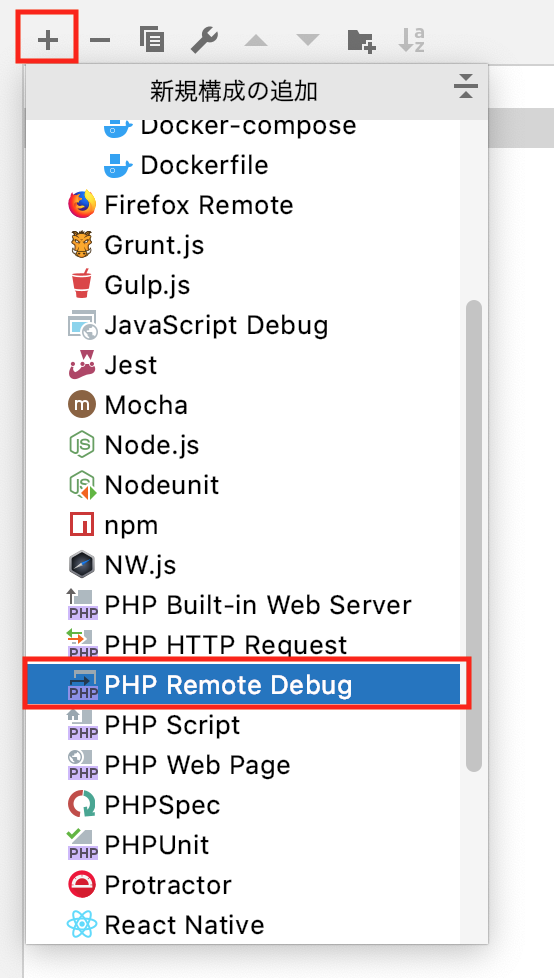The width and height of the screenshot is (554, 978).
Task: Choose React Native configuration
Action: point(243,924)
